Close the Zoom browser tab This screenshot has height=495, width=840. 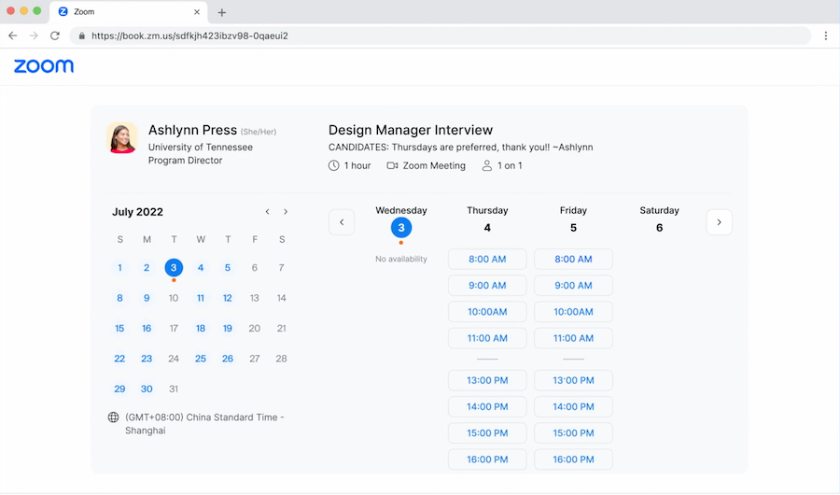197,12
